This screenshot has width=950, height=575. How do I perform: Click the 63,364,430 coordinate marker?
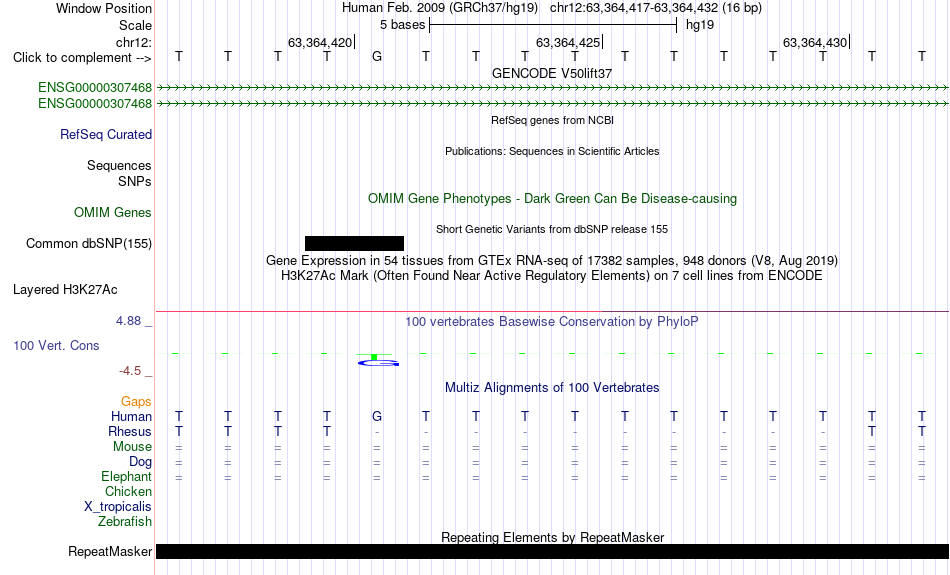click(x=815, y=42)
